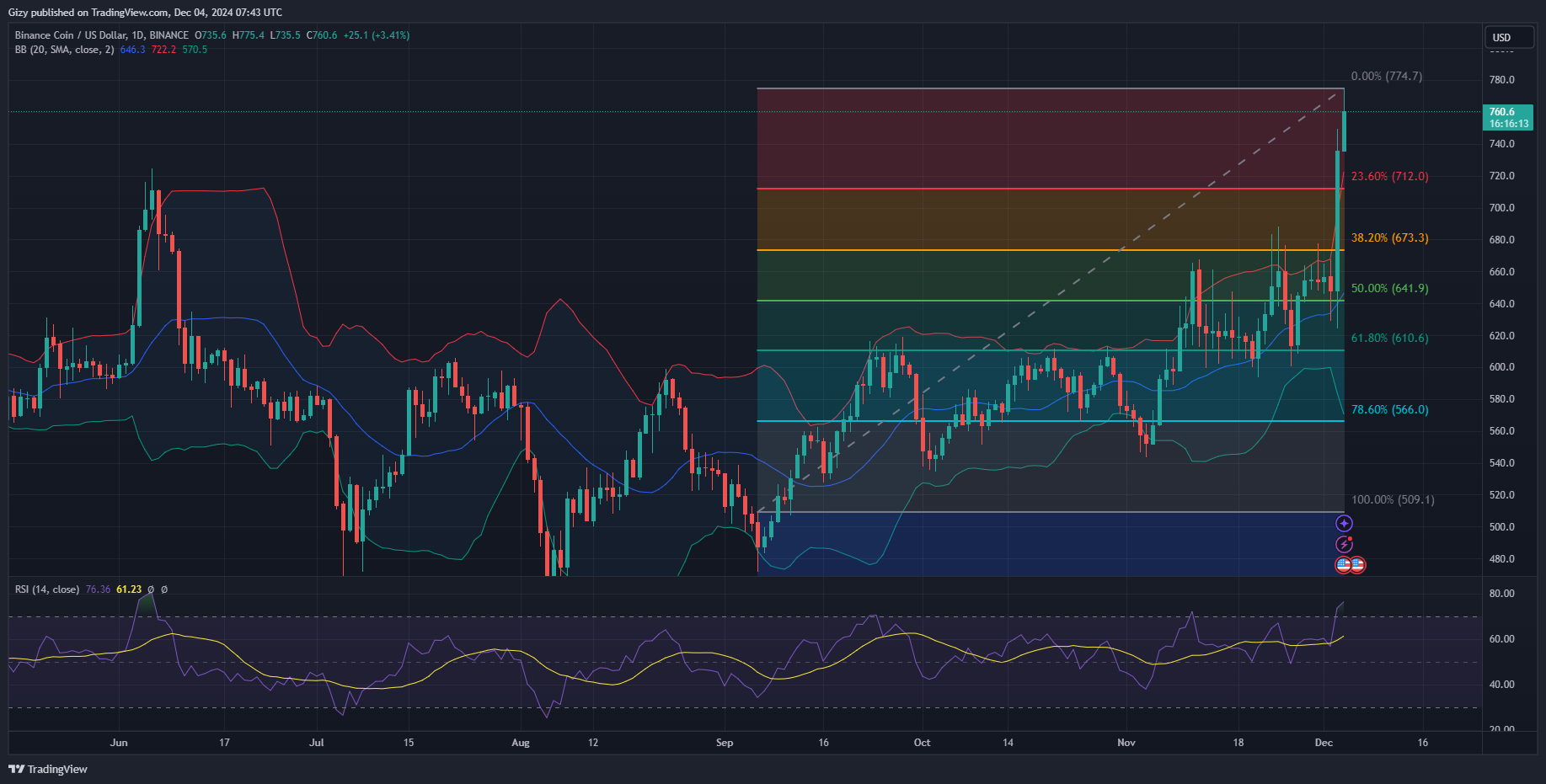
Task: Open the USD currency selector
Action: (1508, 38)
